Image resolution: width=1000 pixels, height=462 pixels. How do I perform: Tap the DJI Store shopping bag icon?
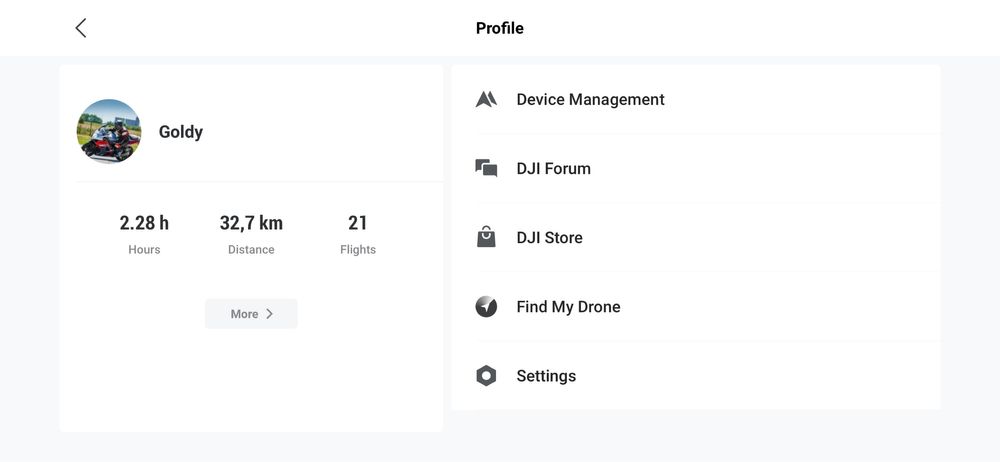(x=486, y=237)
